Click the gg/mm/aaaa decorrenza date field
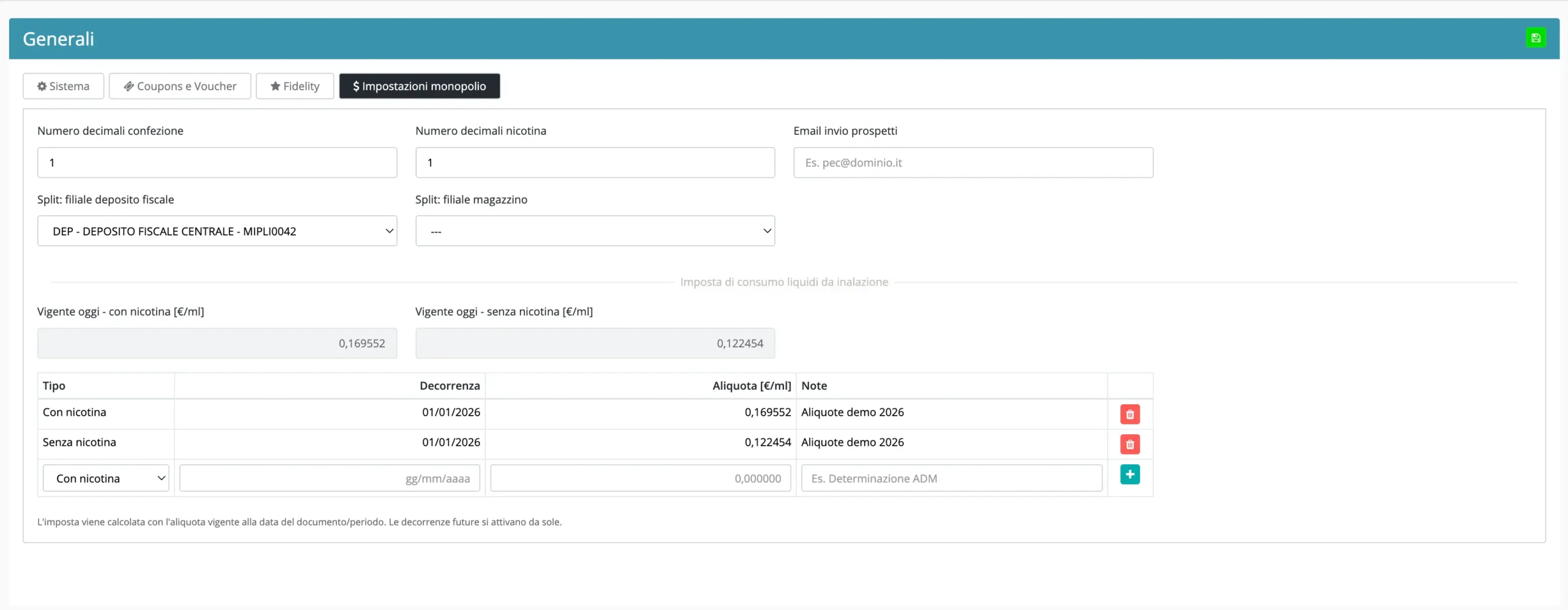Image resolution: width=1568 pixels, height=610 pixels. coord(330,478)
